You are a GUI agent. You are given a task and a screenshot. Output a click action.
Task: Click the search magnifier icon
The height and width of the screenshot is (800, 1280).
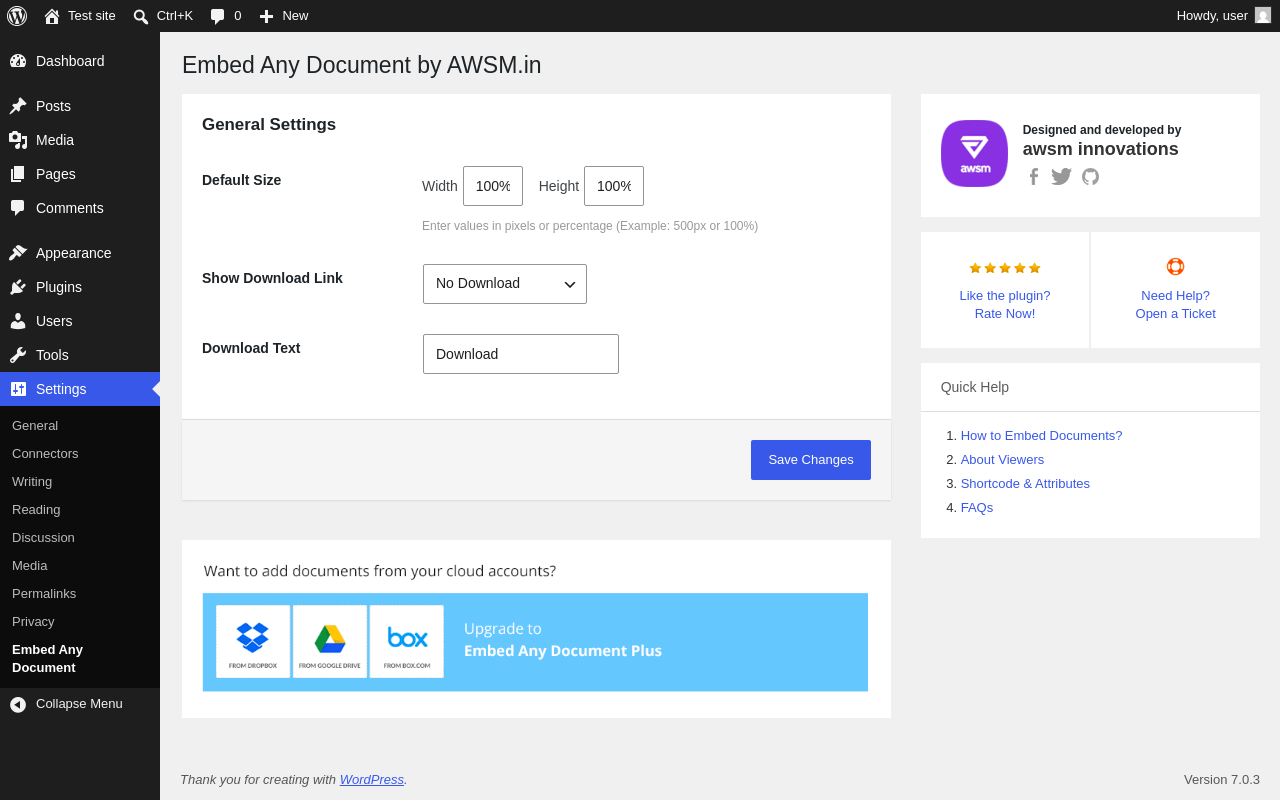pyautogui.click(x=141, y=16)
